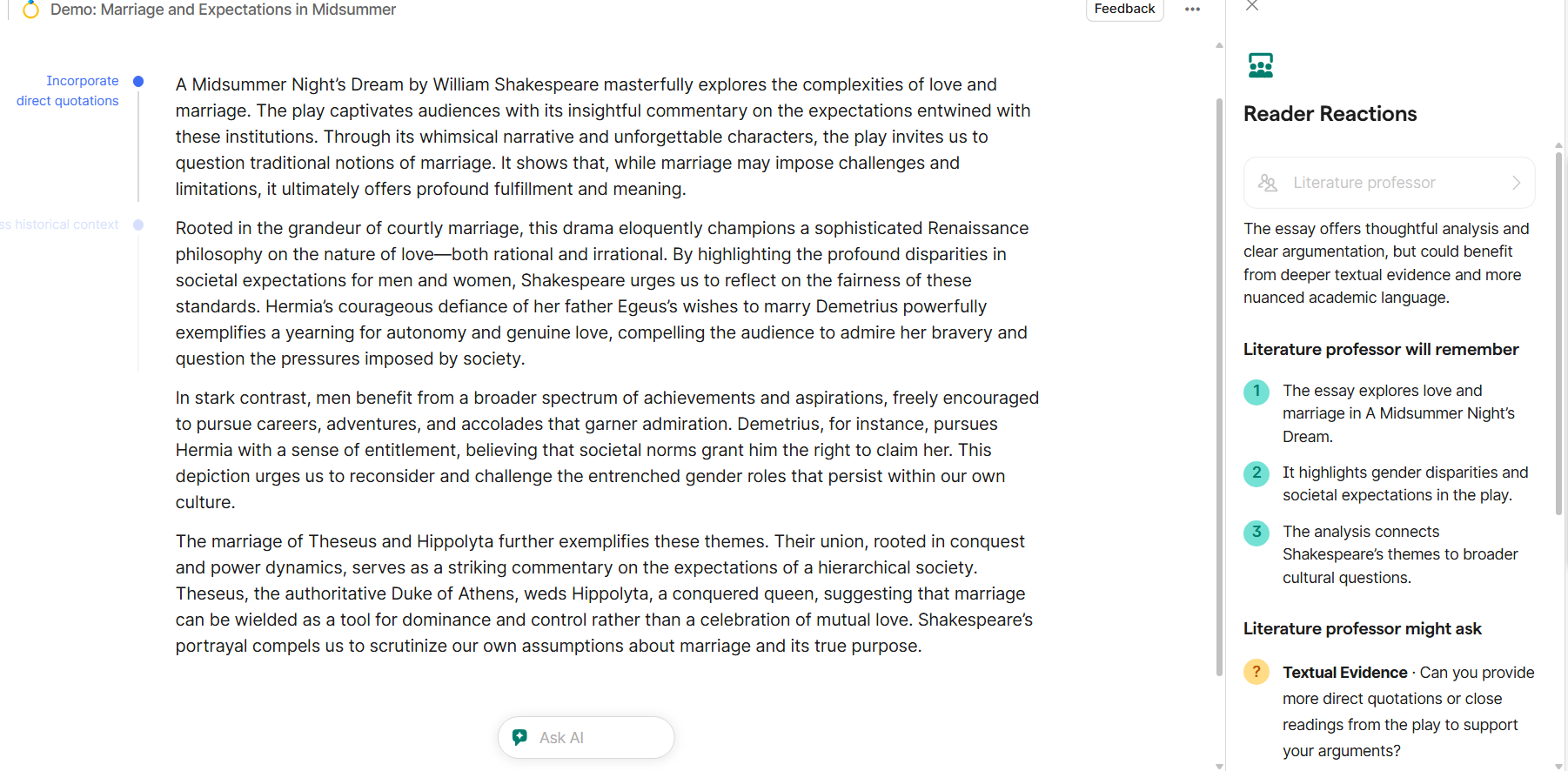Click the numbered badge 3 about cultural questions
Viewport: 1568px width, 771px height.
point(1256,533)
